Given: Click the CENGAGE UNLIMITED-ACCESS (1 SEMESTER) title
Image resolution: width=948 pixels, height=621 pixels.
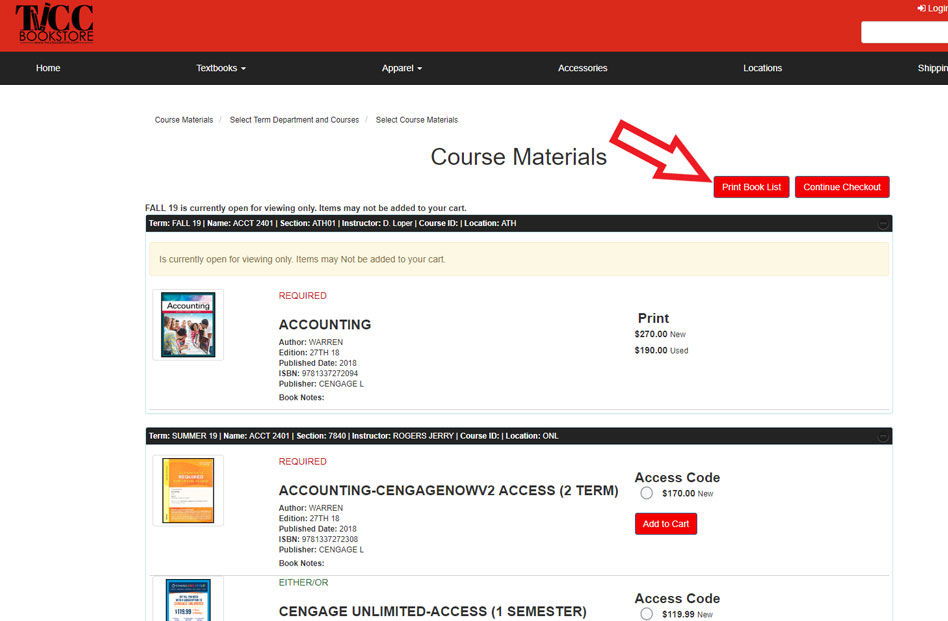Looking at the screenshot, I should tap(432, 611).
